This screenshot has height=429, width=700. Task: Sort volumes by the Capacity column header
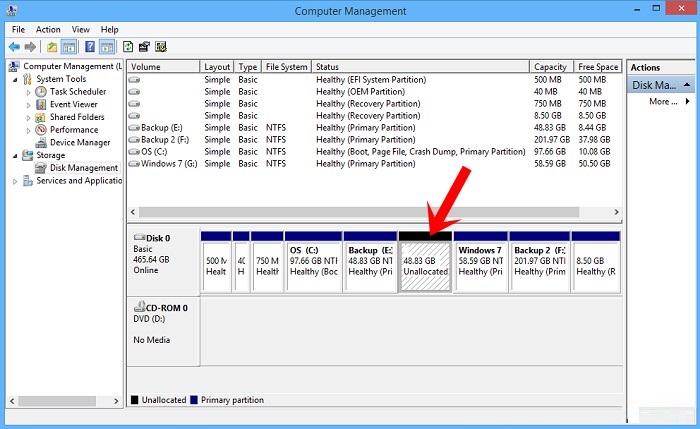tap(552, 67)
